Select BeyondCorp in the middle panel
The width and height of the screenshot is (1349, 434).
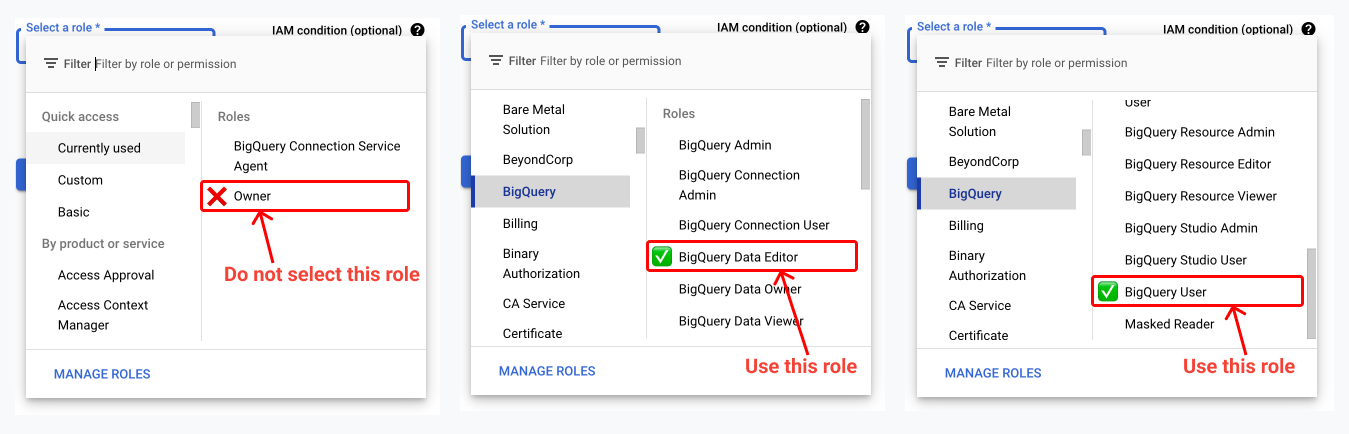(550, 159)
